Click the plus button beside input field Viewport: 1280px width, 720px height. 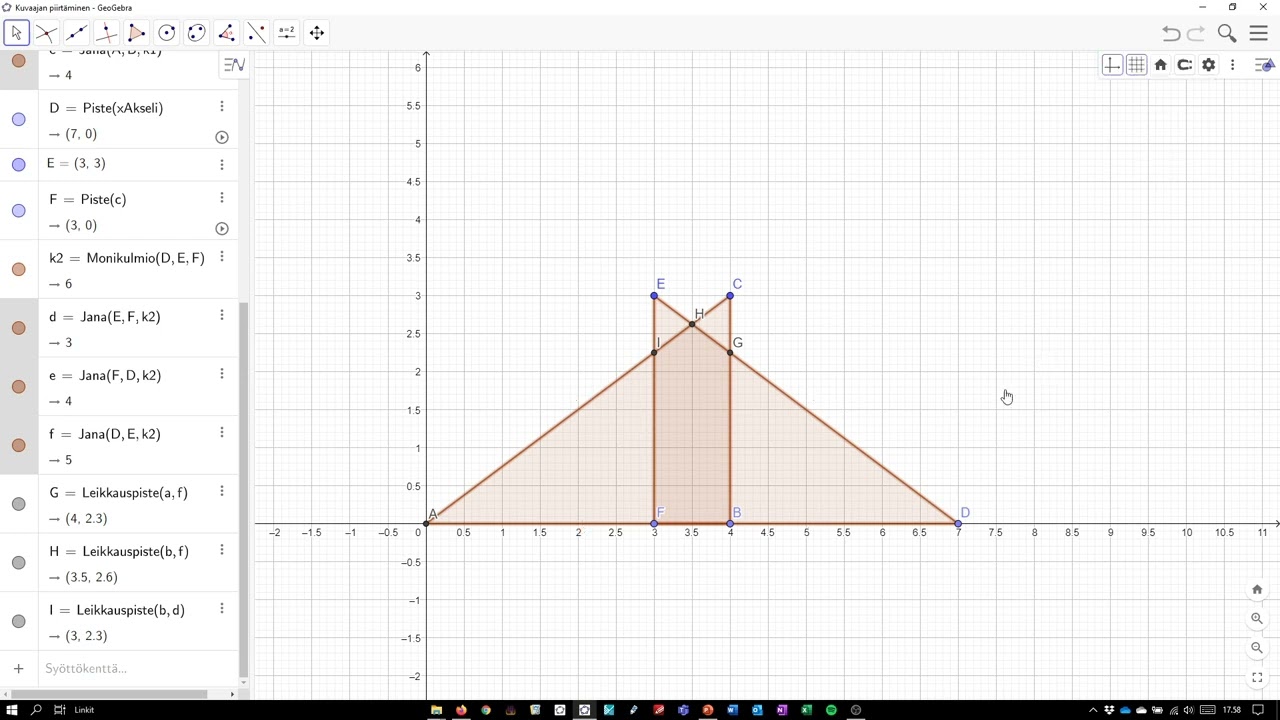18,669
